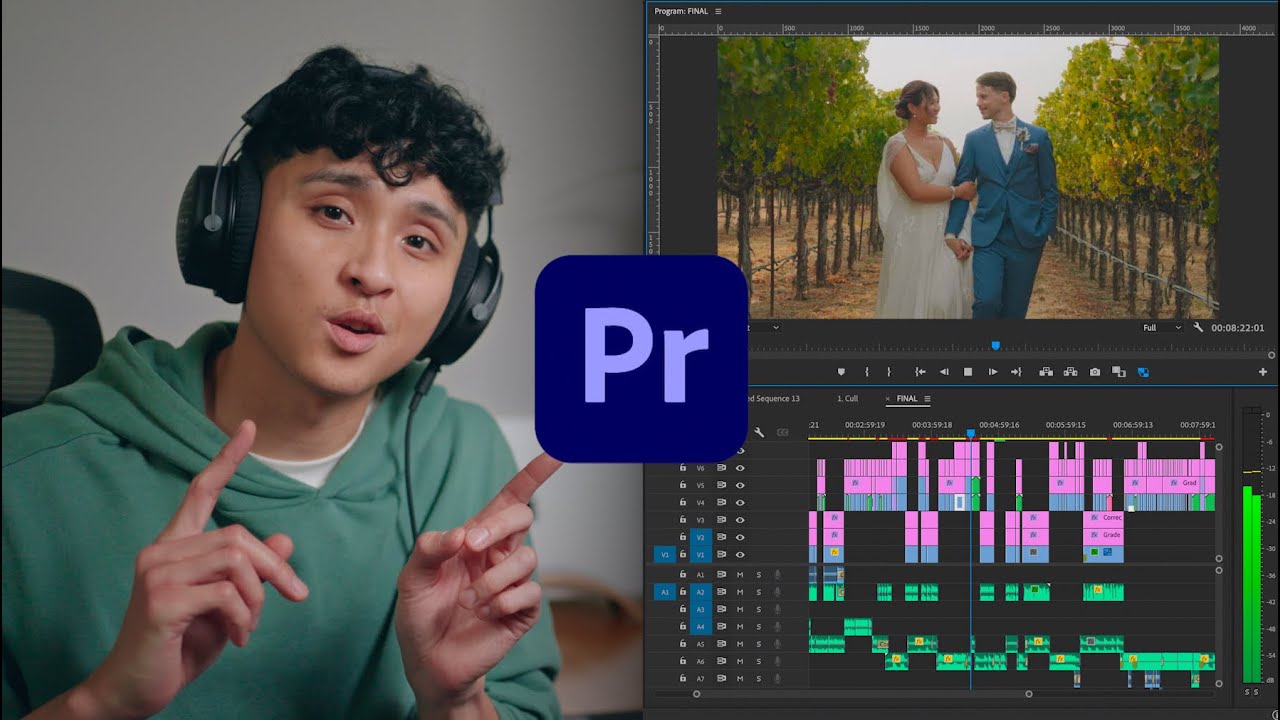Click the Add Marker icon in Program monitor
Image resolution: width=1280 pixels, height=720 pixels.
click(x=841, y=372)
